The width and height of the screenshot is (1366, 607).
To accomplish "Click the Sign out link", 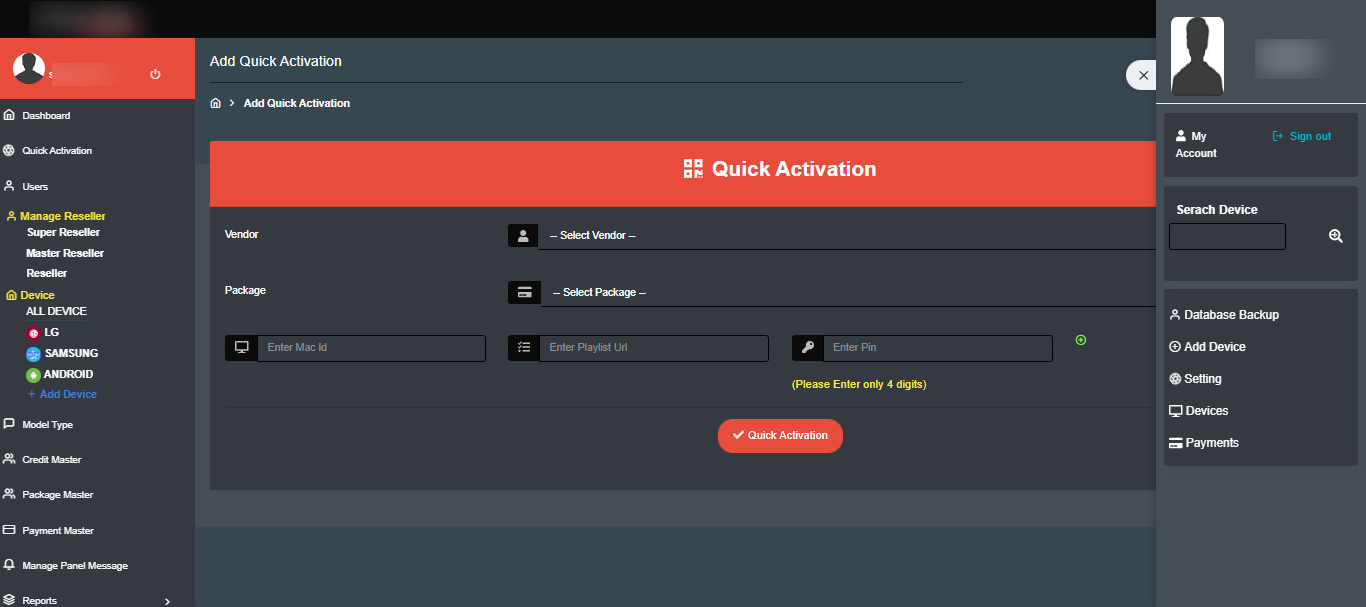I will pos(1309,136).
